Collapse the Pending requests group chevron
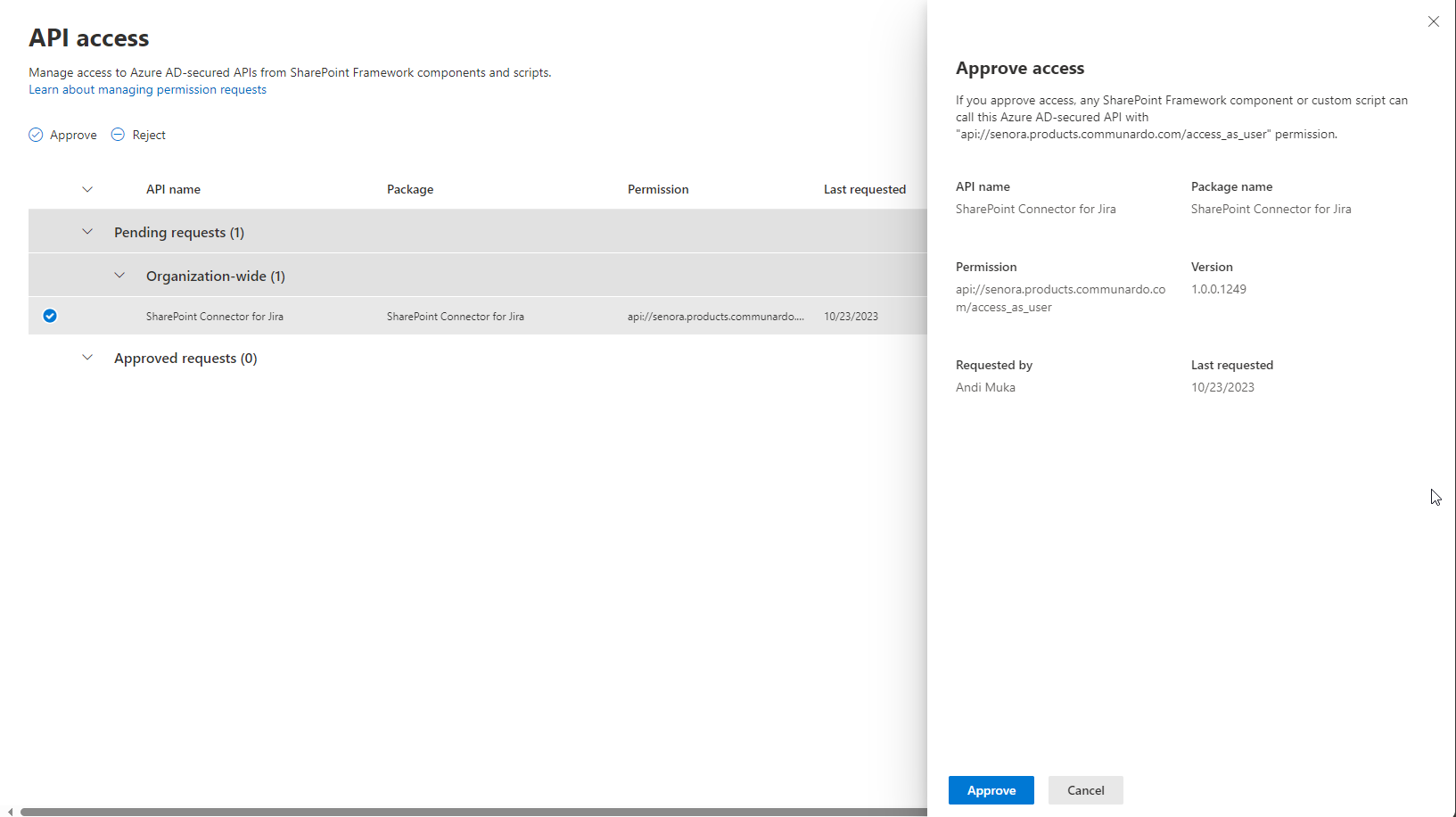This screenshot has height=817, width=1456. 87,232
